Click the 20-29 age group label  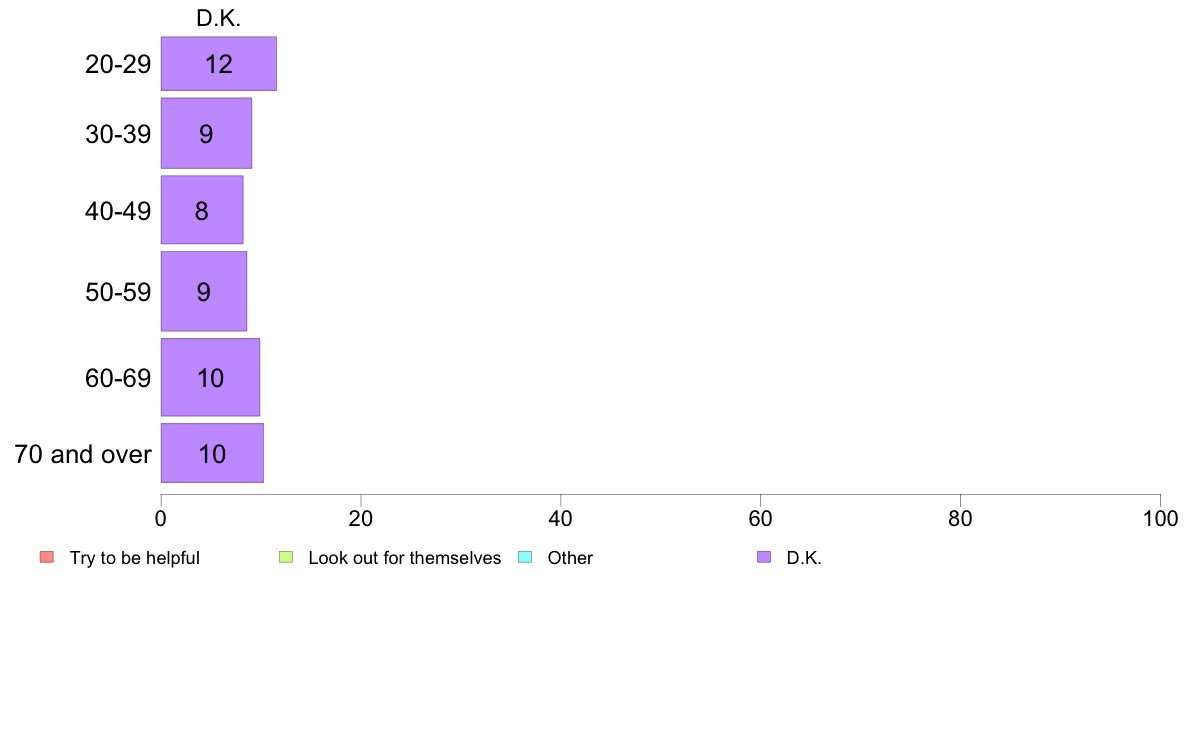(x=117, y=64)
